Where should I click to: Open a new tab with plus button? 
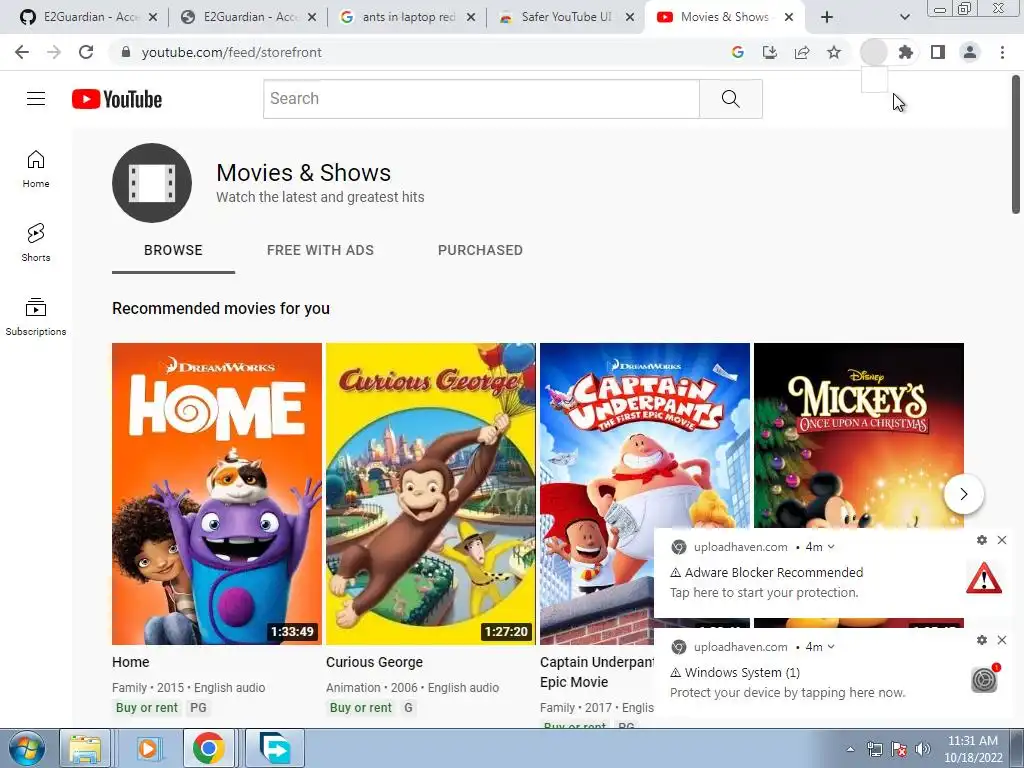point(827,17)
